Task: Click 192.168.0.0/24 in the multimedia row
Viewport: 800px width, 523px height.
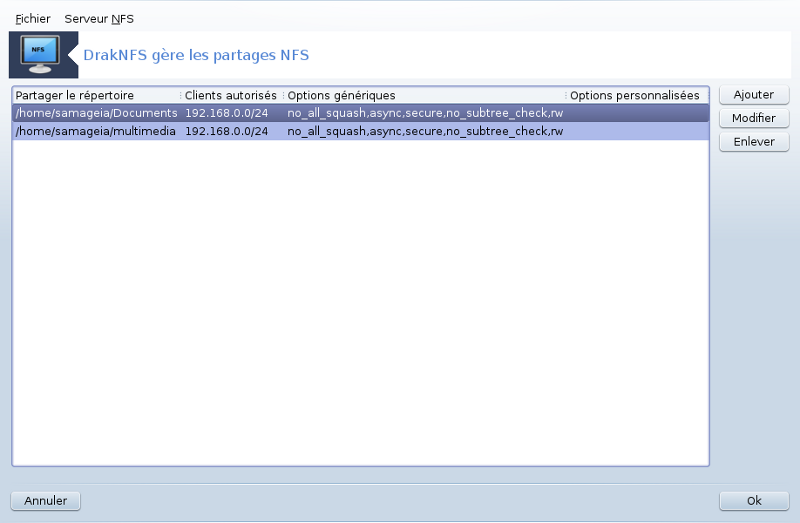Action: (227, 131)
